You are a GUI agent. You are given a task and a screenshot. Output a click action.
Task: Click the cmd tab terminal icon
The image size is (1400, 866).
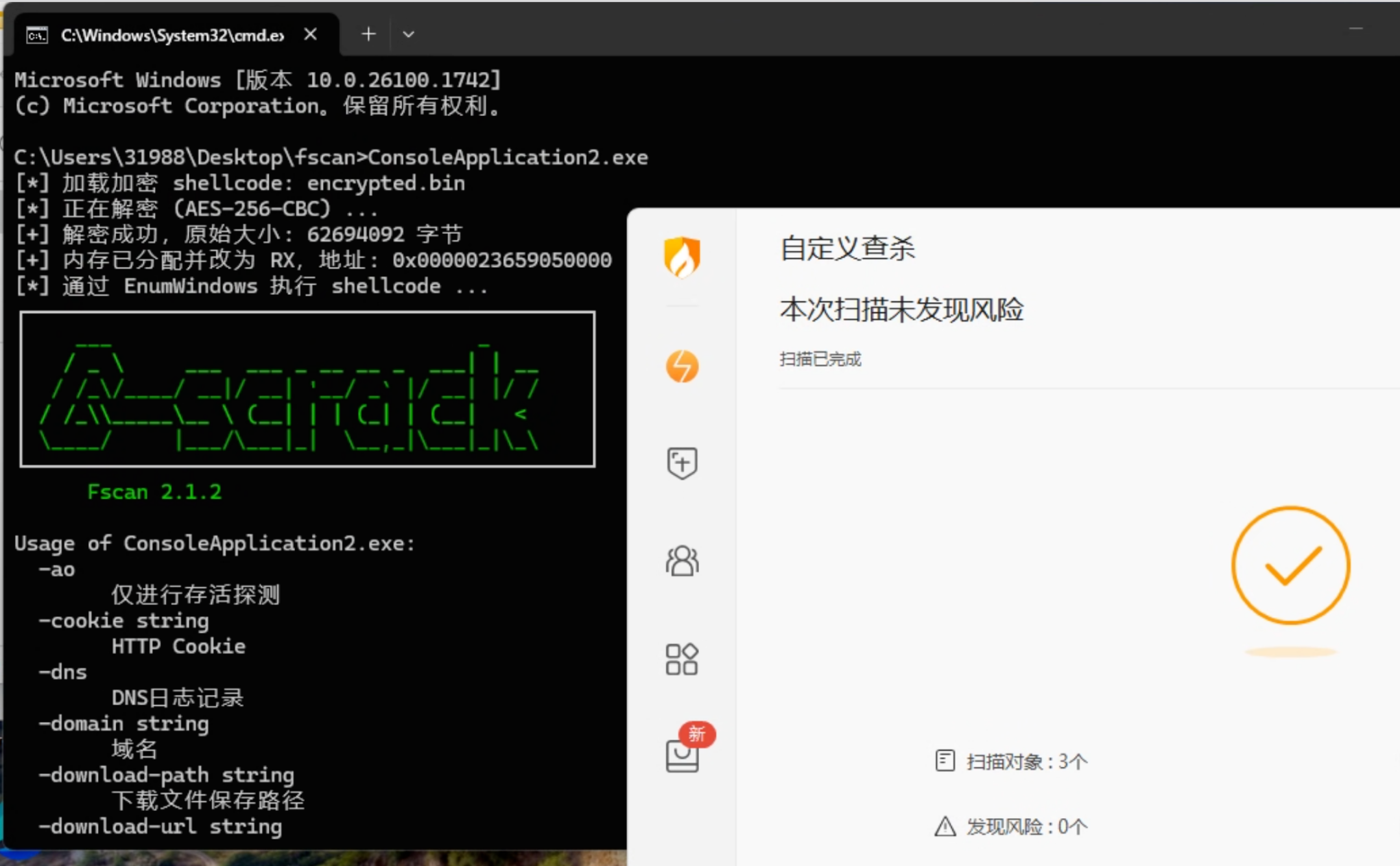pos(37,35)
